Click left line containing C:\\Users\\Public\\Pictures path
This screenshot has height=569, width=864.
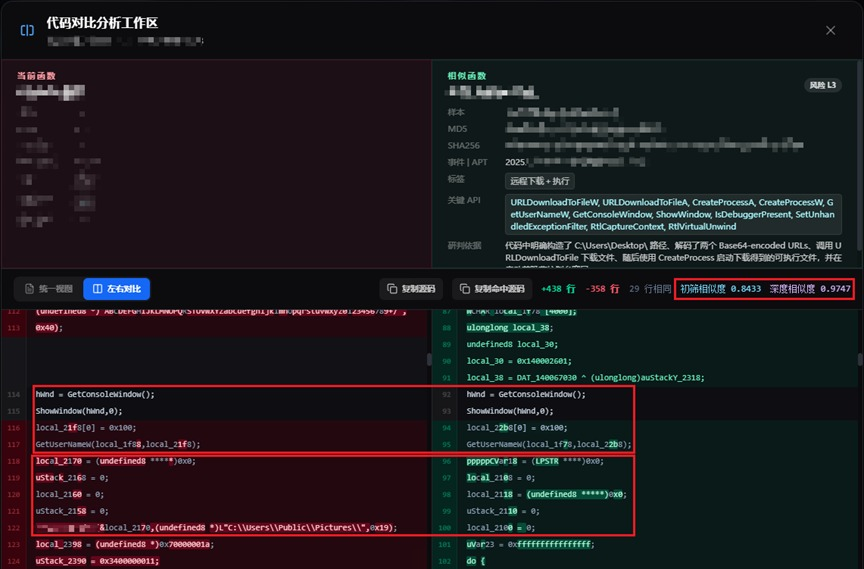(x=217, y=528)
